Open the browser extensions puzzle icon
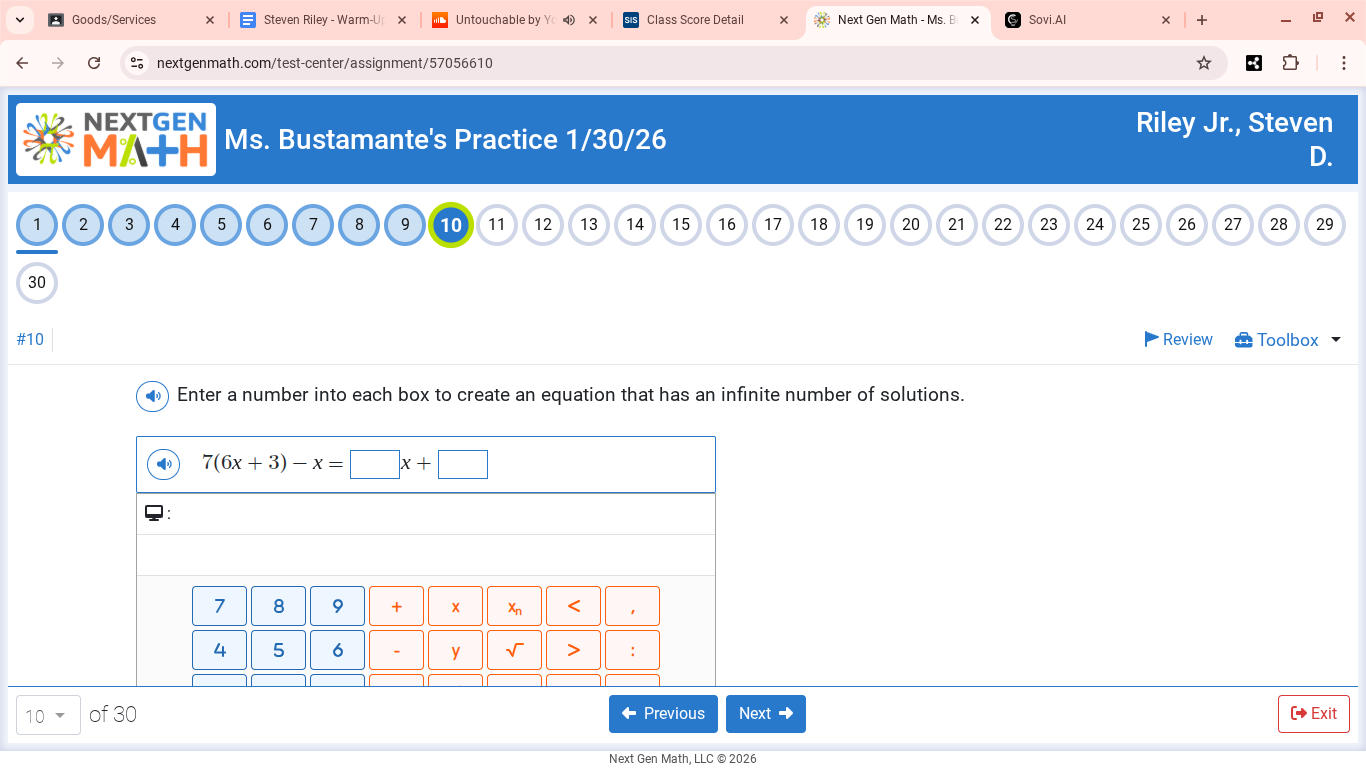Image resolution: width=1366 pixels, height=768 pixels. 1291,62
